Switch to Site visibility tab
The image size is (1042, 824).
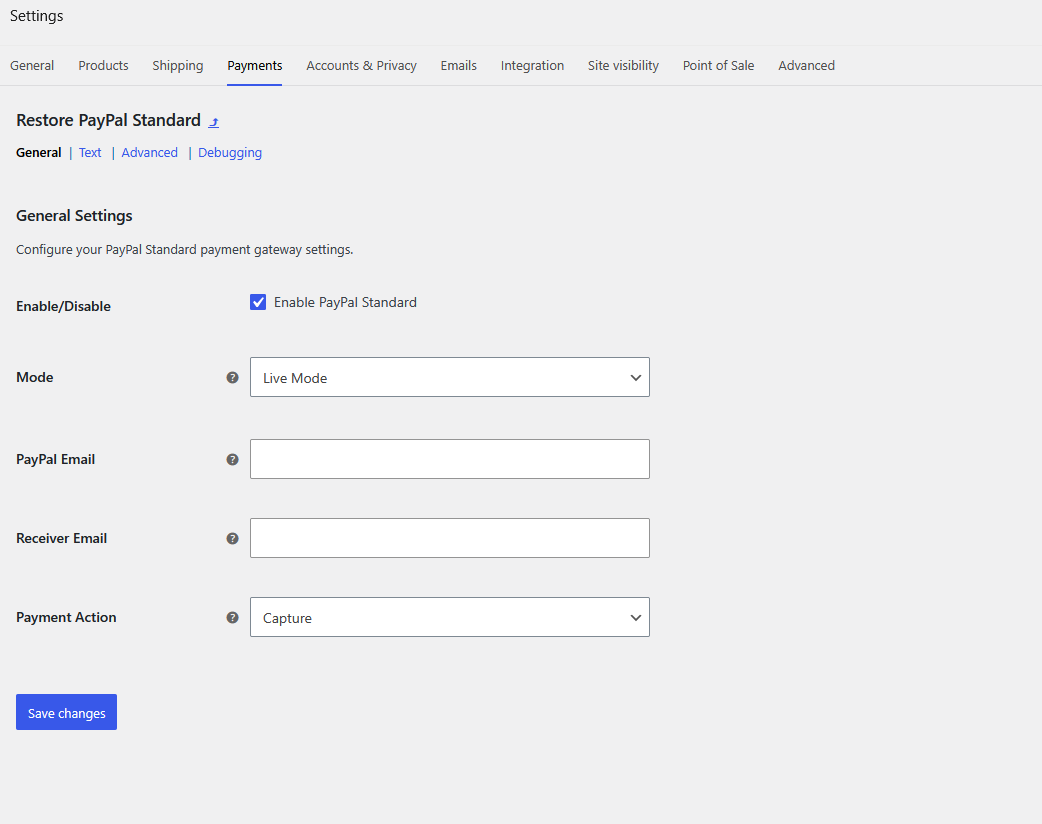coord(623,66)
